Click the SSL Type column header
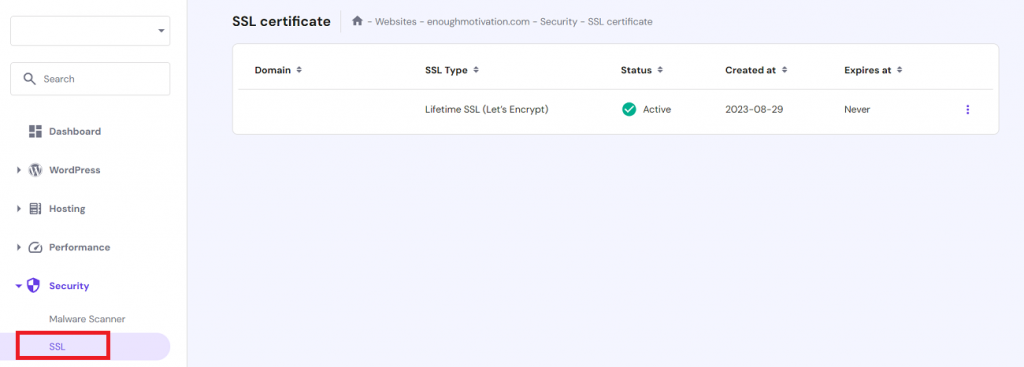 446,70
